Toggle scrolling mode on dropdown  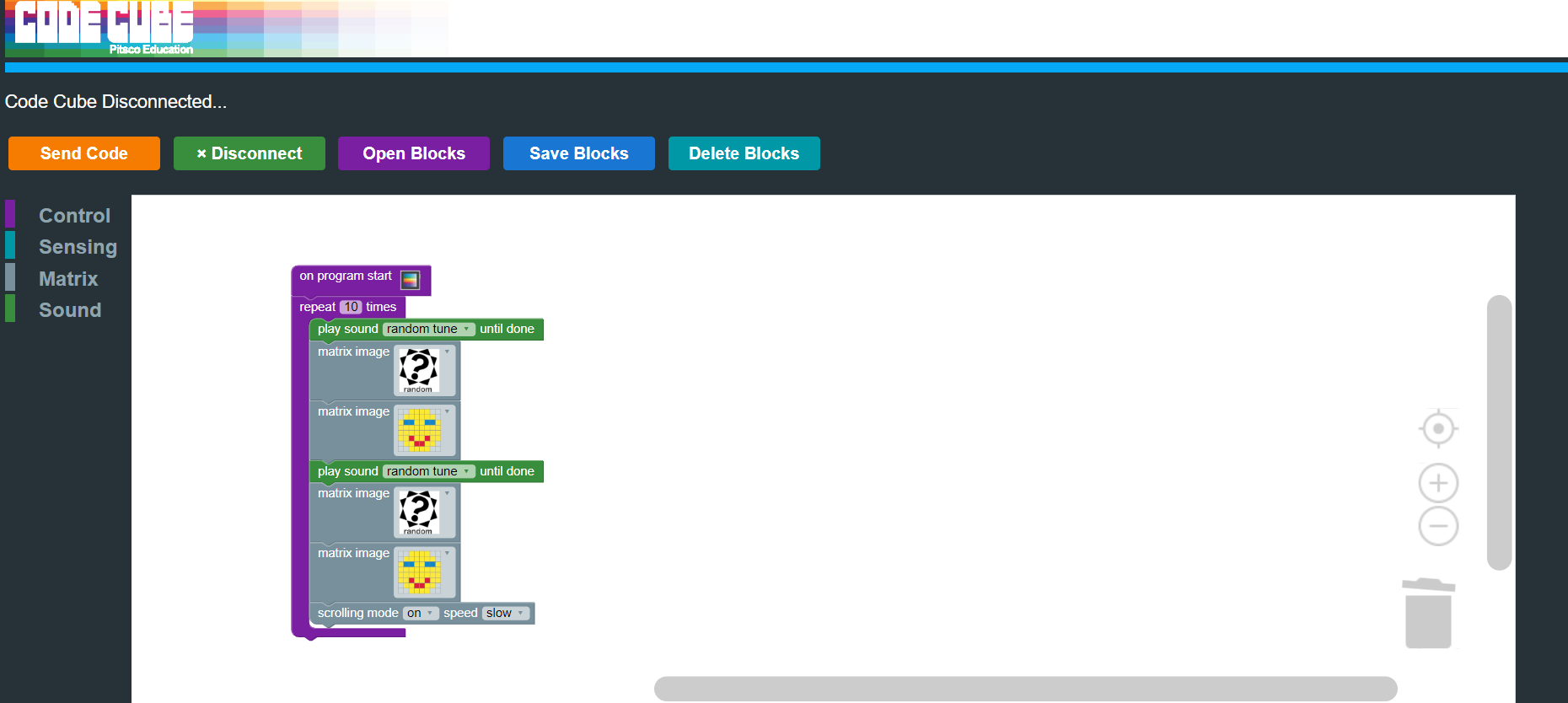(x=420, y=614)
